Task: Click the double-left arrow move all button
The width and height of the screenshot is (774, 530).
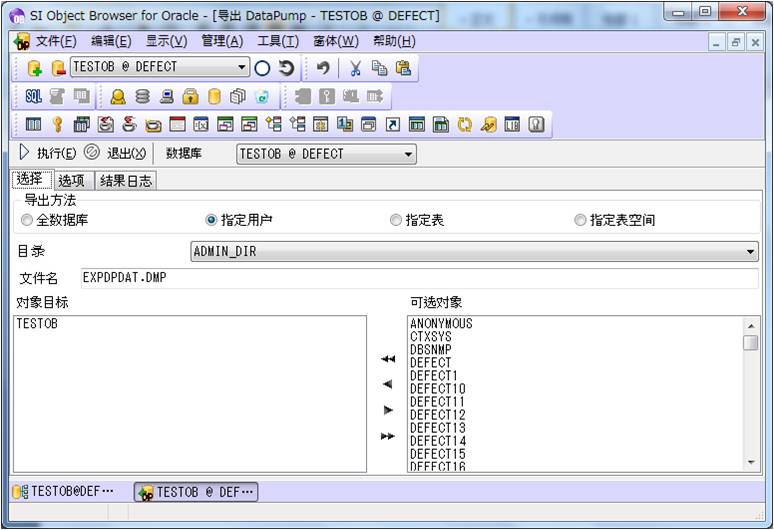Action: tap(388, 359)
